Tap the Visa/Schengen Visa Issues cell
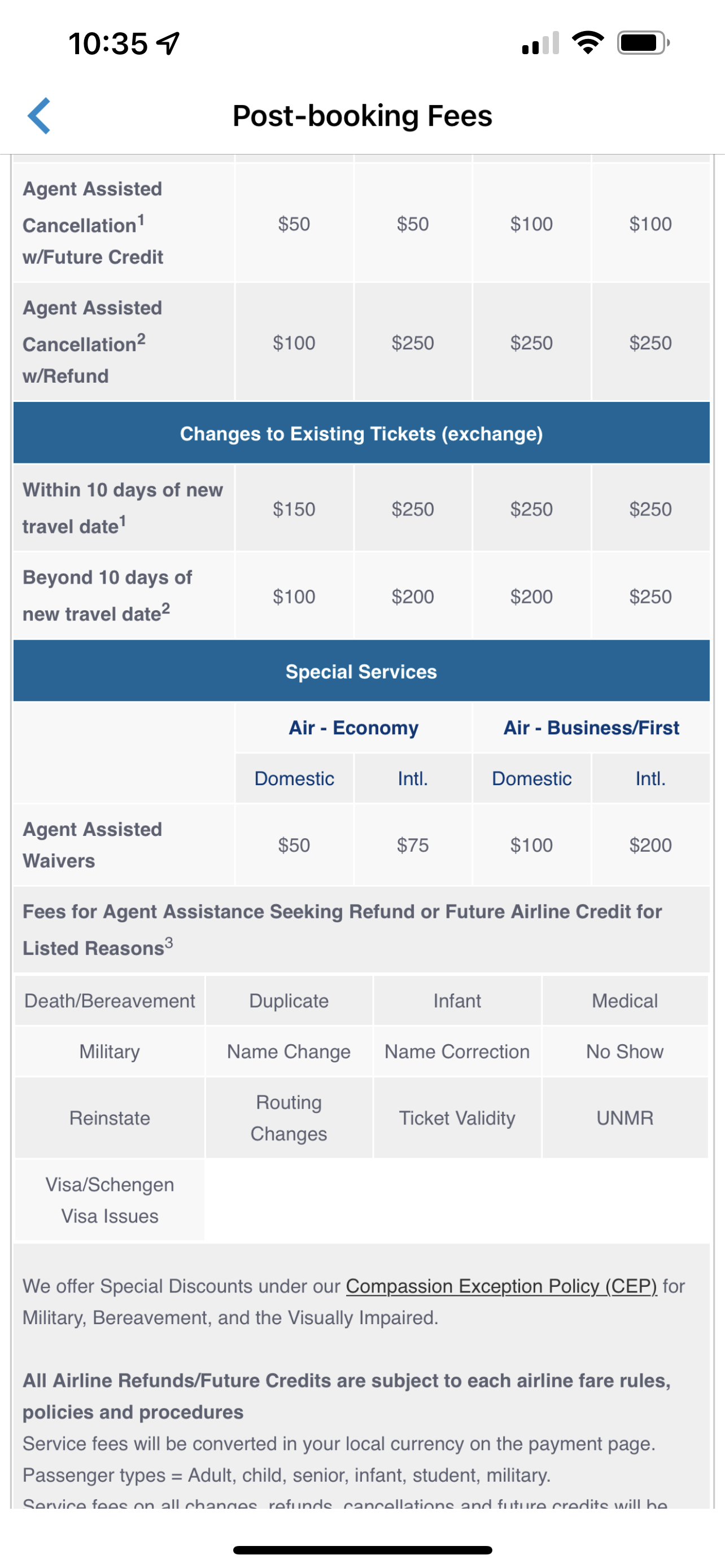Viewport: 725px width, 1568px height. tap(110, 1201)
